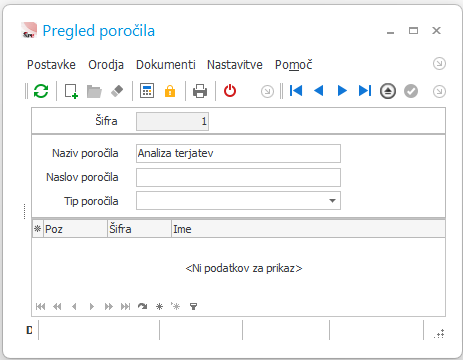Grid navigator: previous row arrow
Screen dimensions: 463x360
pyautogui.click(x=74, y=306)
